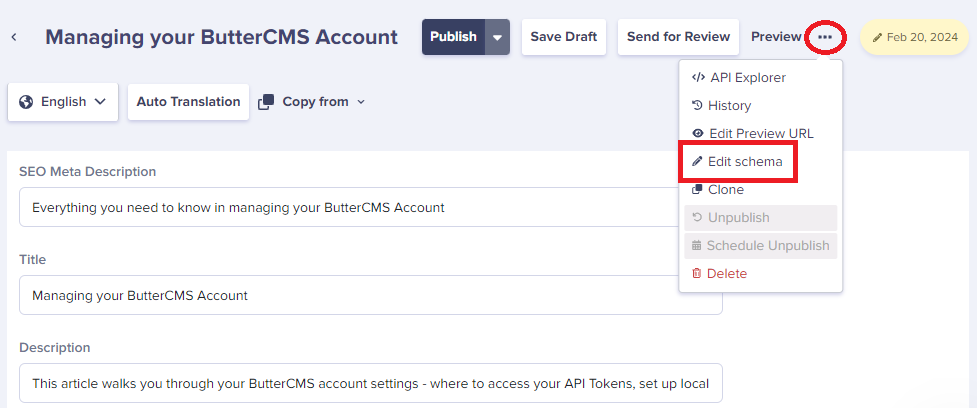Click the eye icon for Edit Preview URL
977x408 pixels.
click(x=698, y=134)
